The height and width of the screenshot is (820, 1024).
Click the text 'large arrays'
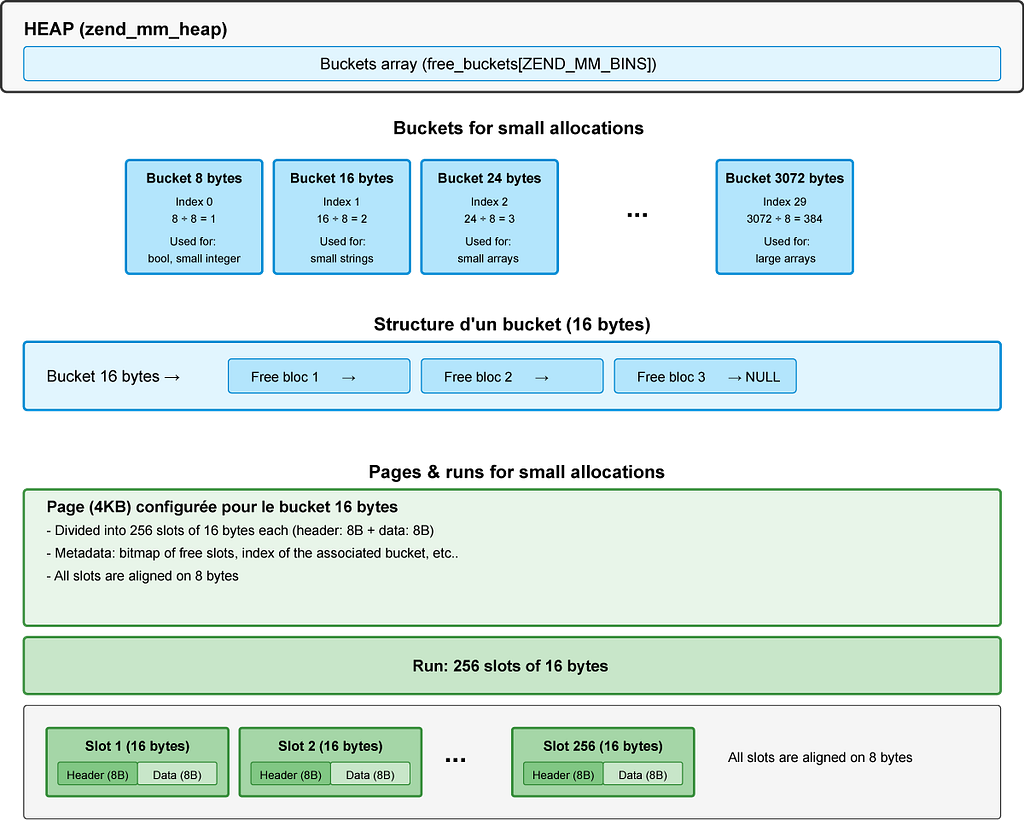785,259
